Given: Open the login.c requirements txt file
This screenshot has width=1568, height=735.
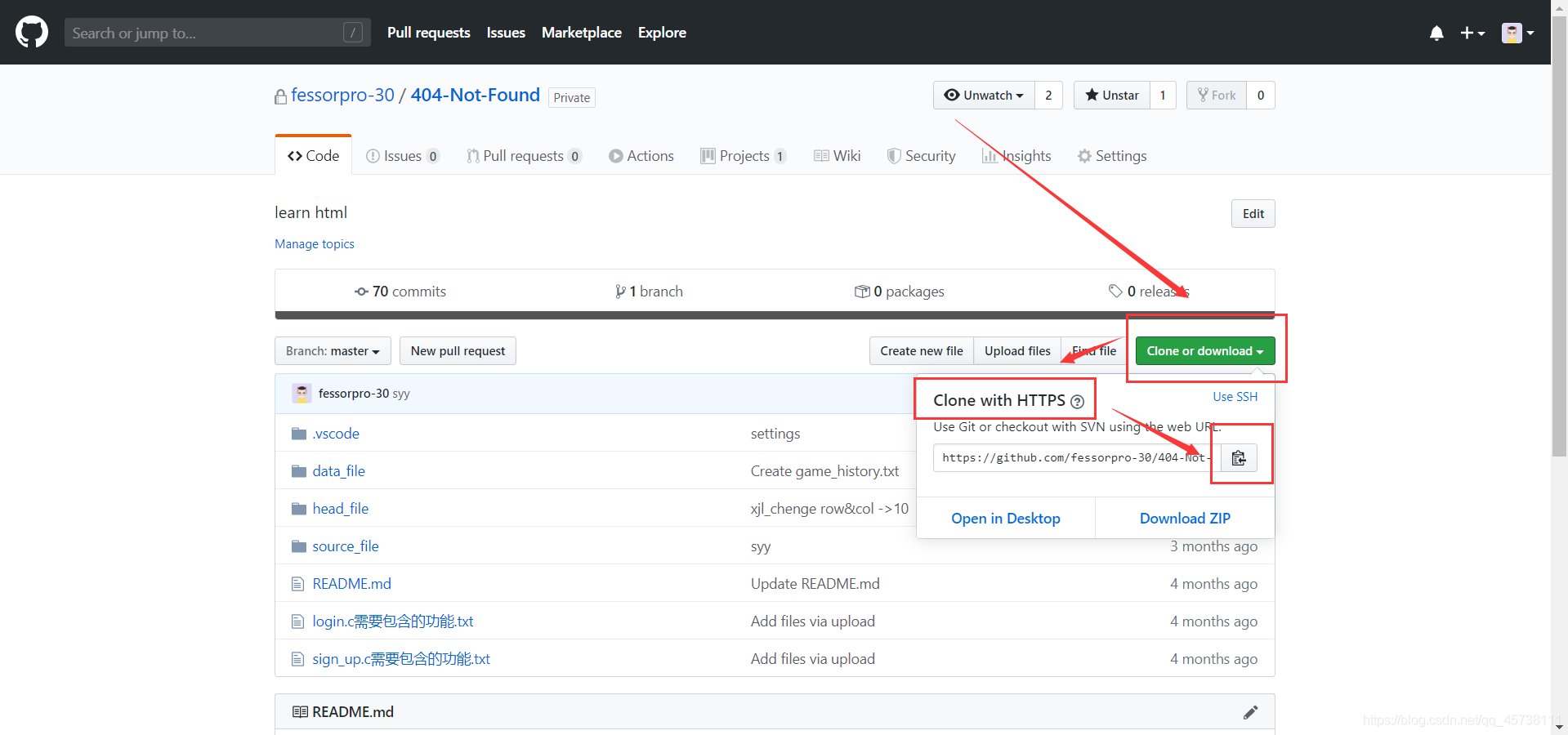Looking at the screenshot, I should coord(393,621).
